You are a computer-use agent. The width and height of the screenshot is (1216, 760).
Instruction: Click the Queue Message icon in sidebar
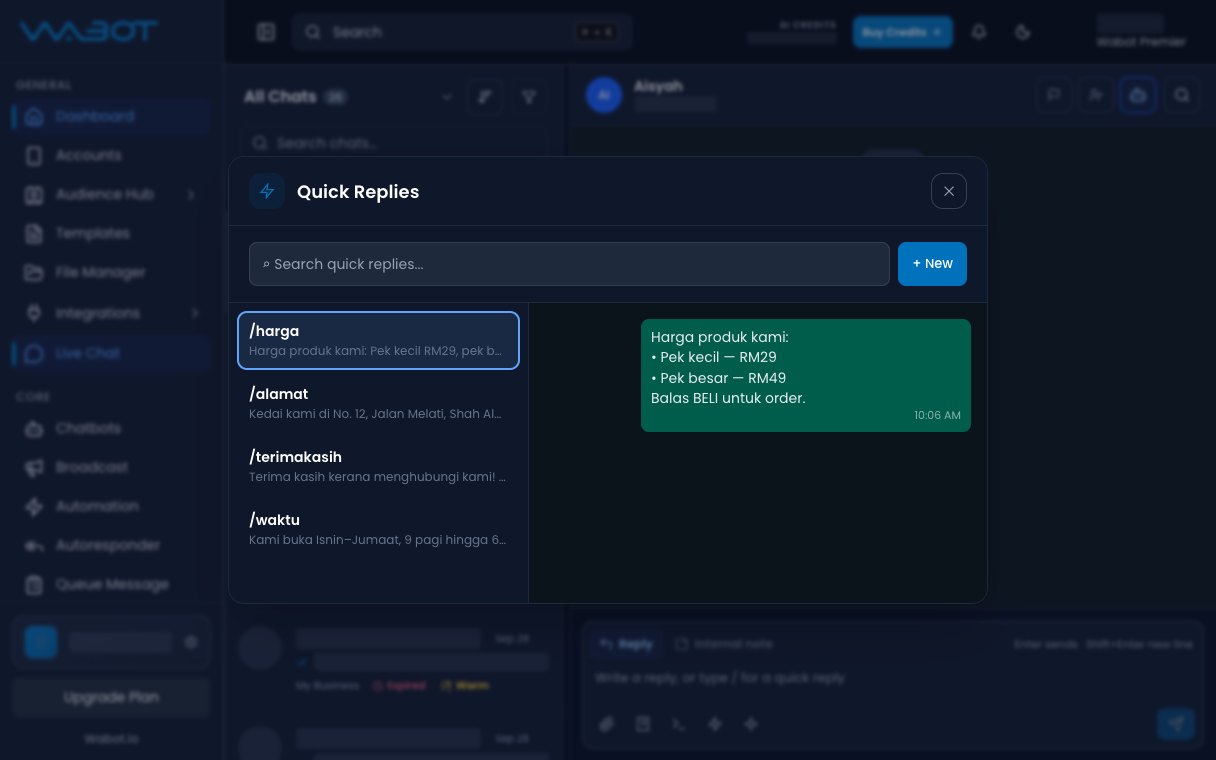point(34,584)
